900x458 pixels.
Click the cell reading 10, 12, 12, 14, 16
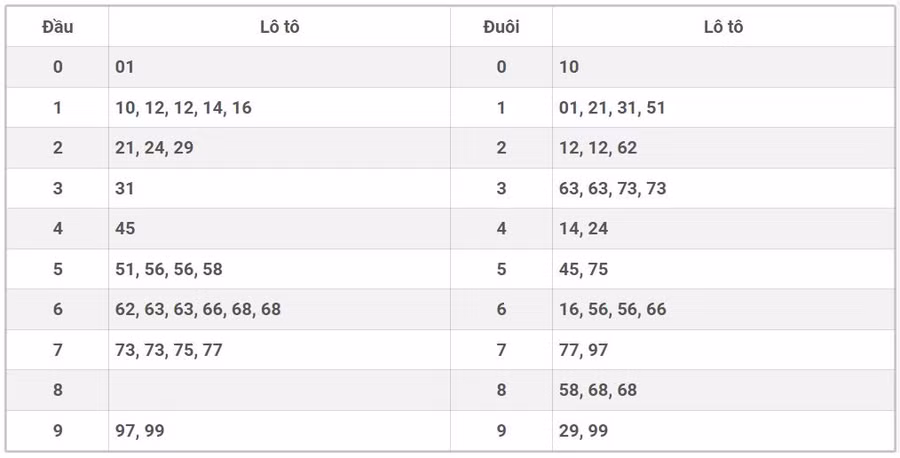pyautogui.click(x=183, y=108)
